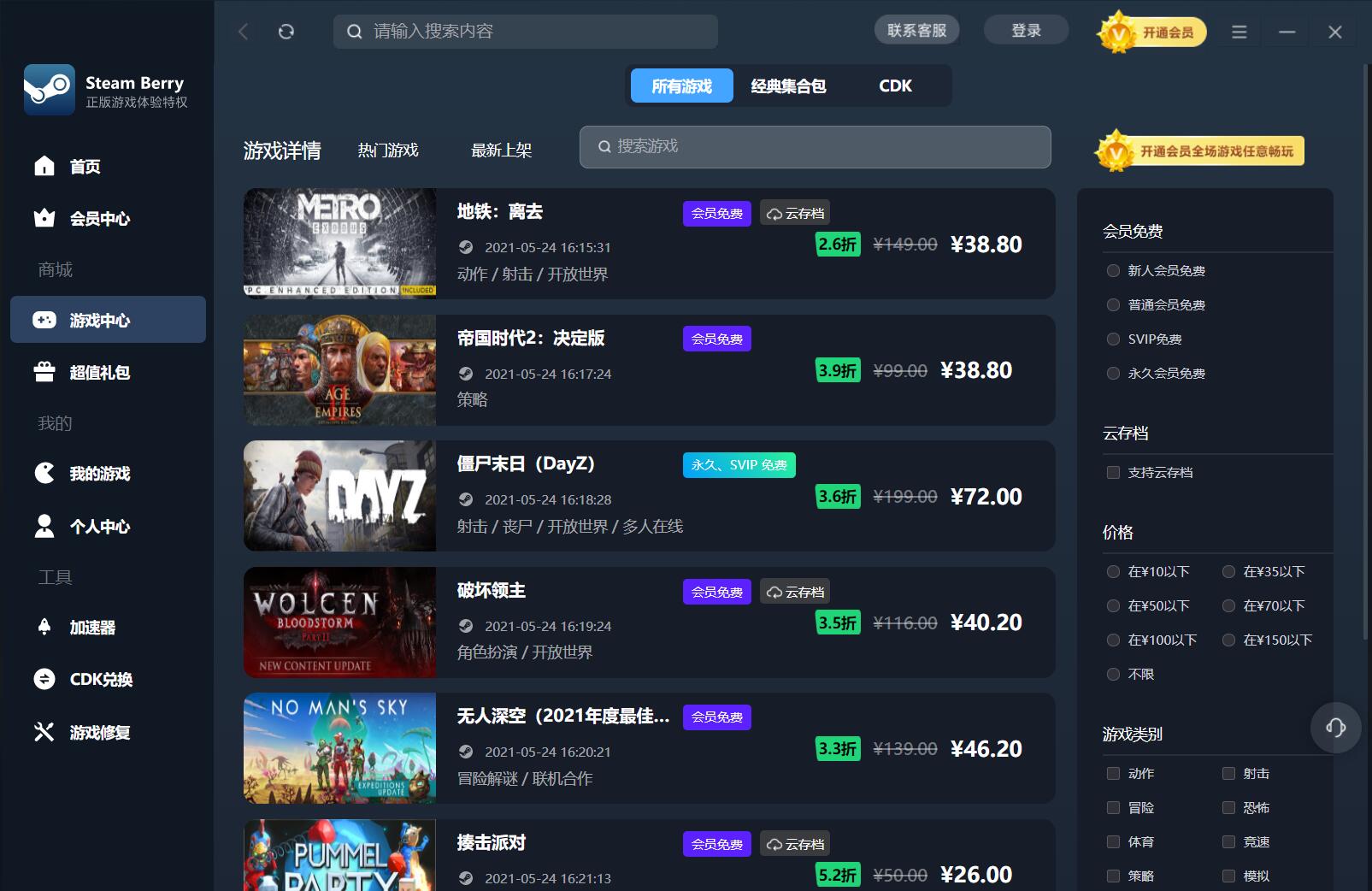The width and height of the screenshot is (1372, 891).
Task: Click the 个人中心 person icon
Action: point(44,526)
